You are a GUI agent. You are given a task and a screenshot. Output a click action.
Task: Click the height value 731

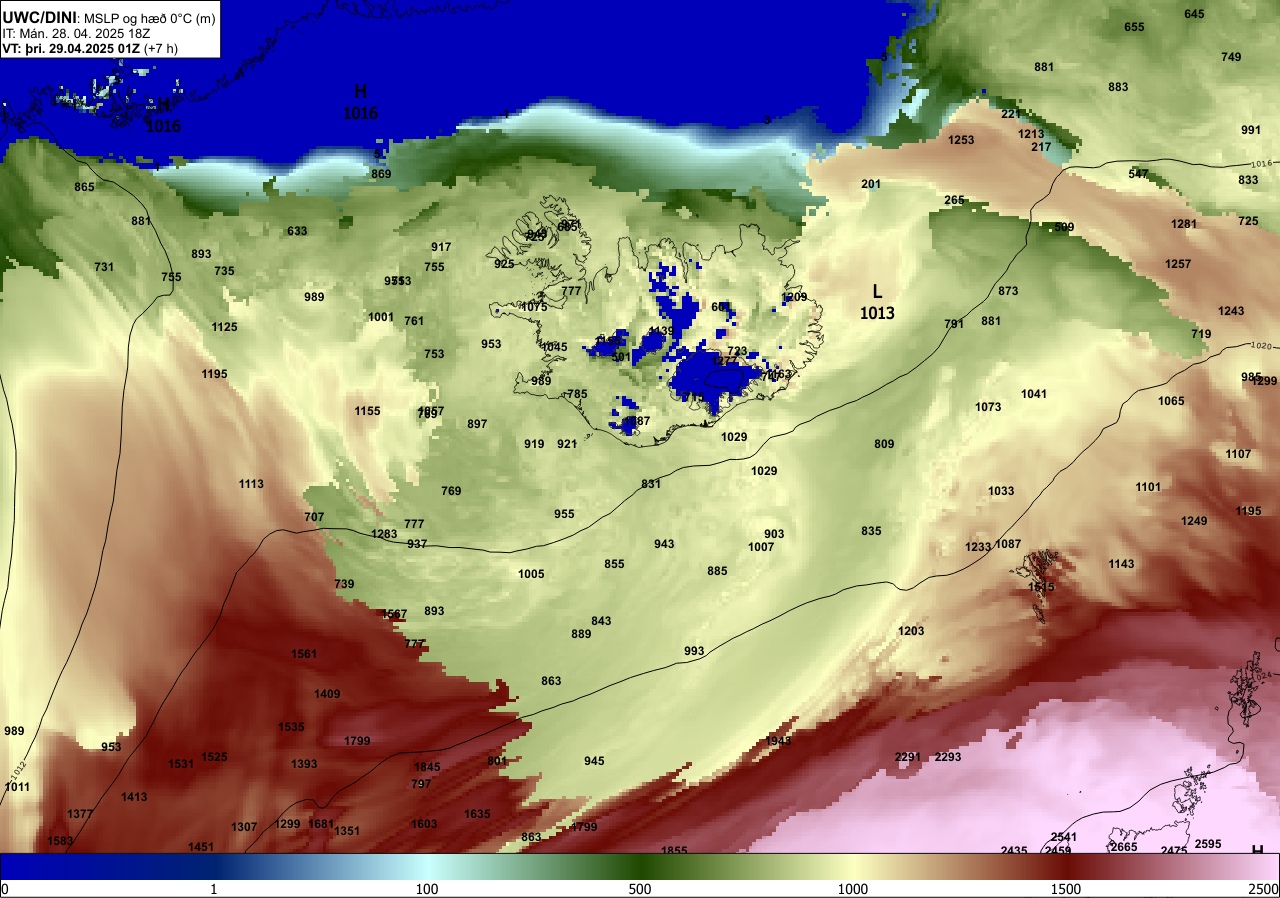click(104, 267)
